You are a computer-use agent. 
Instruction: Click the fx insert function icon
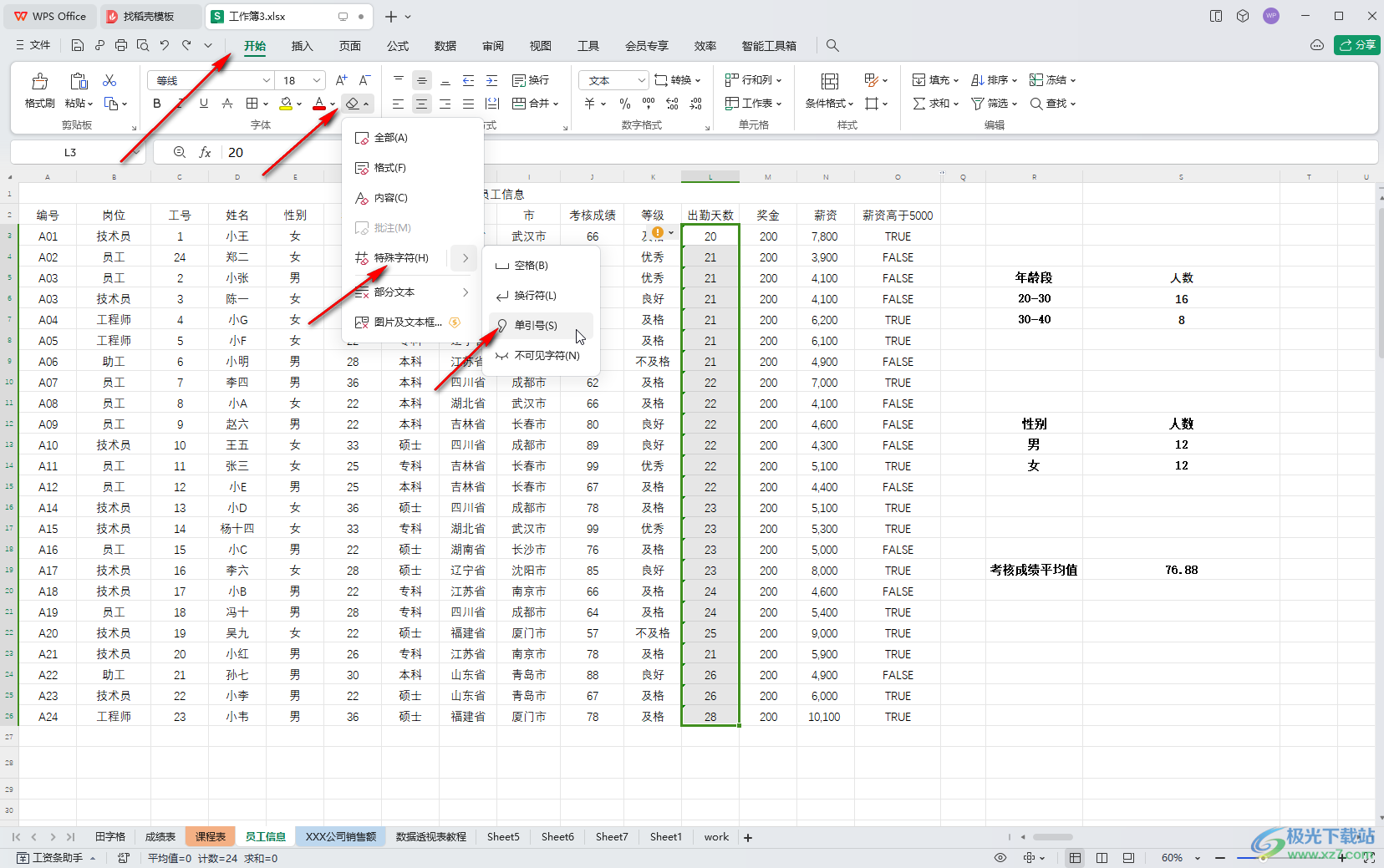(205, 152)
